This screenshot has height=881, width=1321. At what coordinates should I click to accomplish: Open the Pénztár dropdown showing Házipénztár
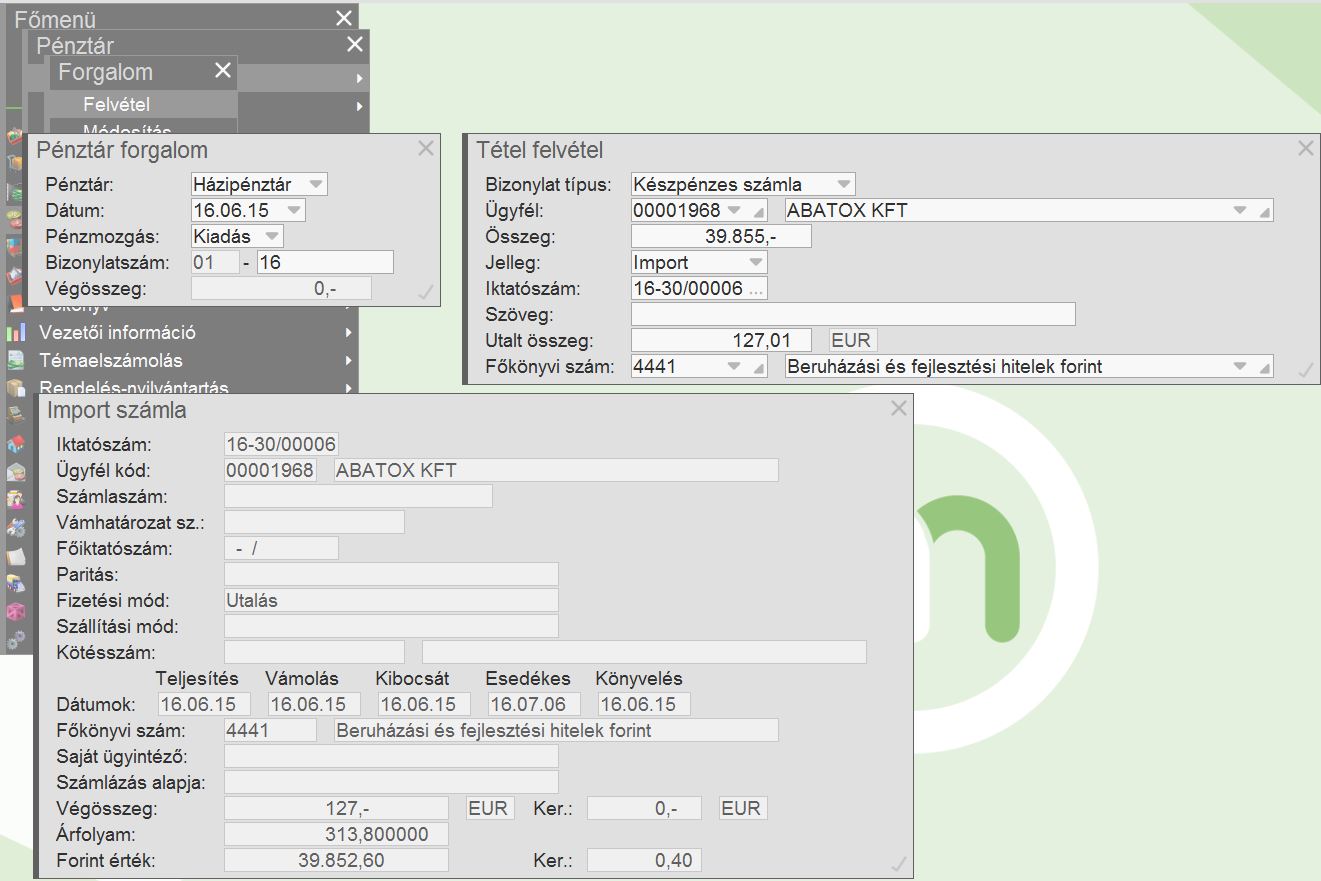click(x=316, y=184)
